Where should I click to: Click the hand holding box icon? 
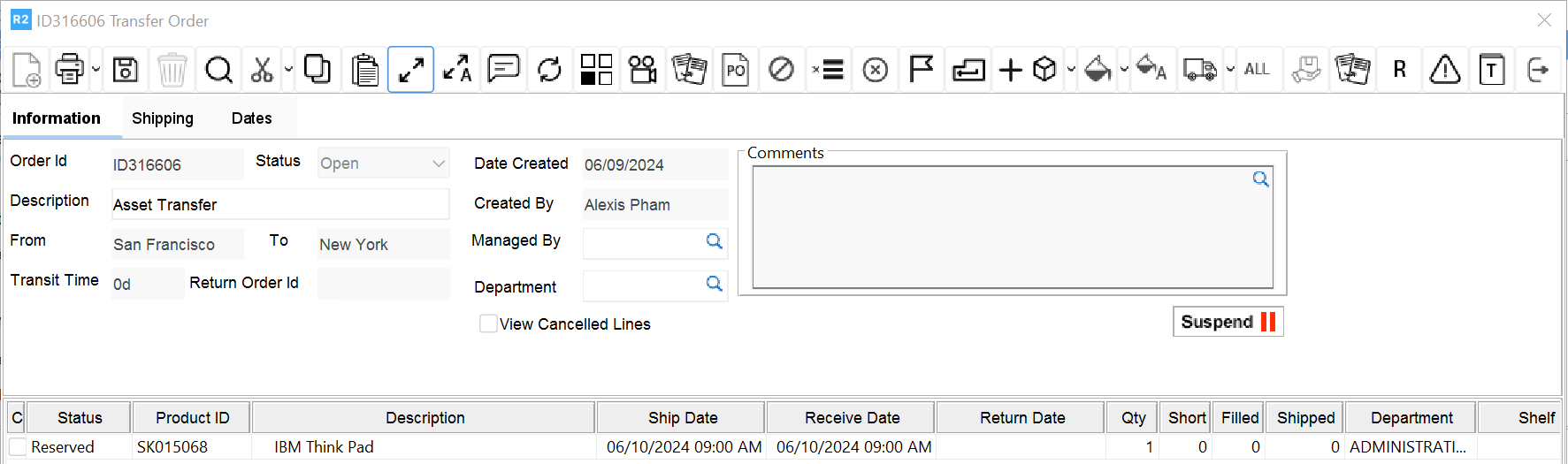pos(1306,69)
